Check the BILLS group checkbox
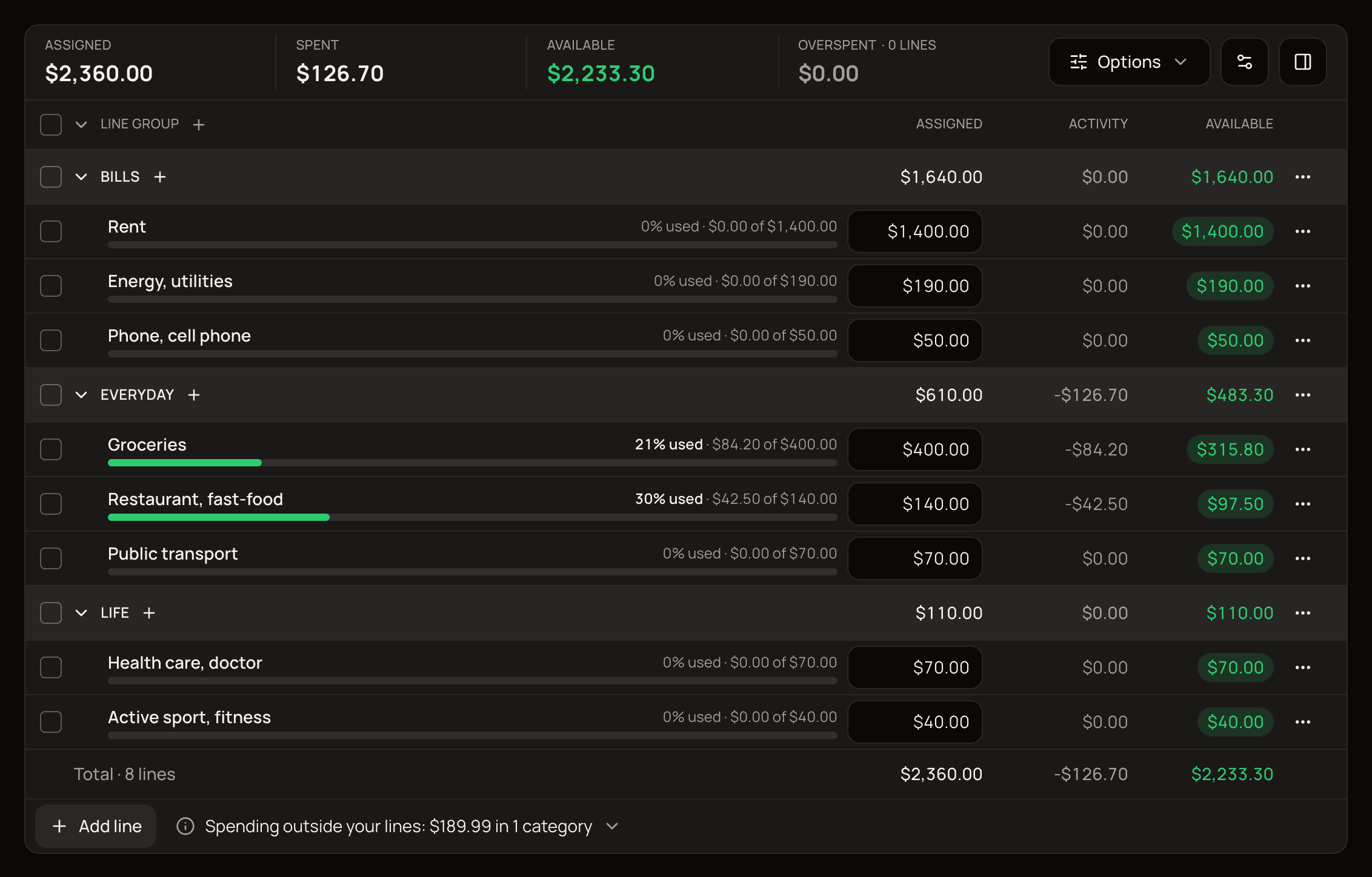The image size is (1372, 877). click(x=51, y=177)
